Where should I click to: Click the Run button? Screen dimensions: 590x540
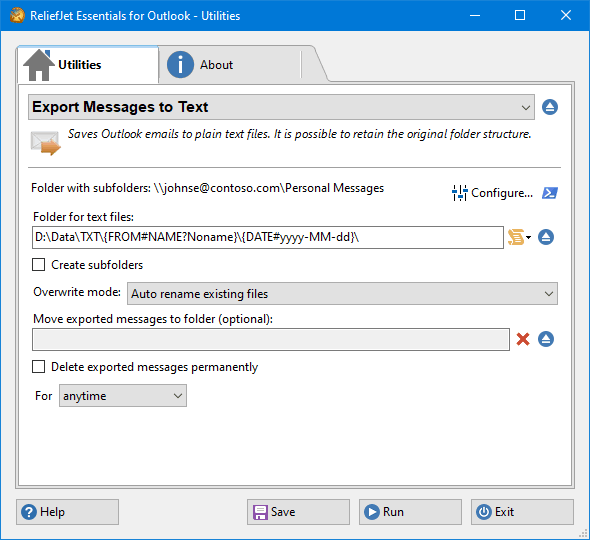tap(410, 512)
